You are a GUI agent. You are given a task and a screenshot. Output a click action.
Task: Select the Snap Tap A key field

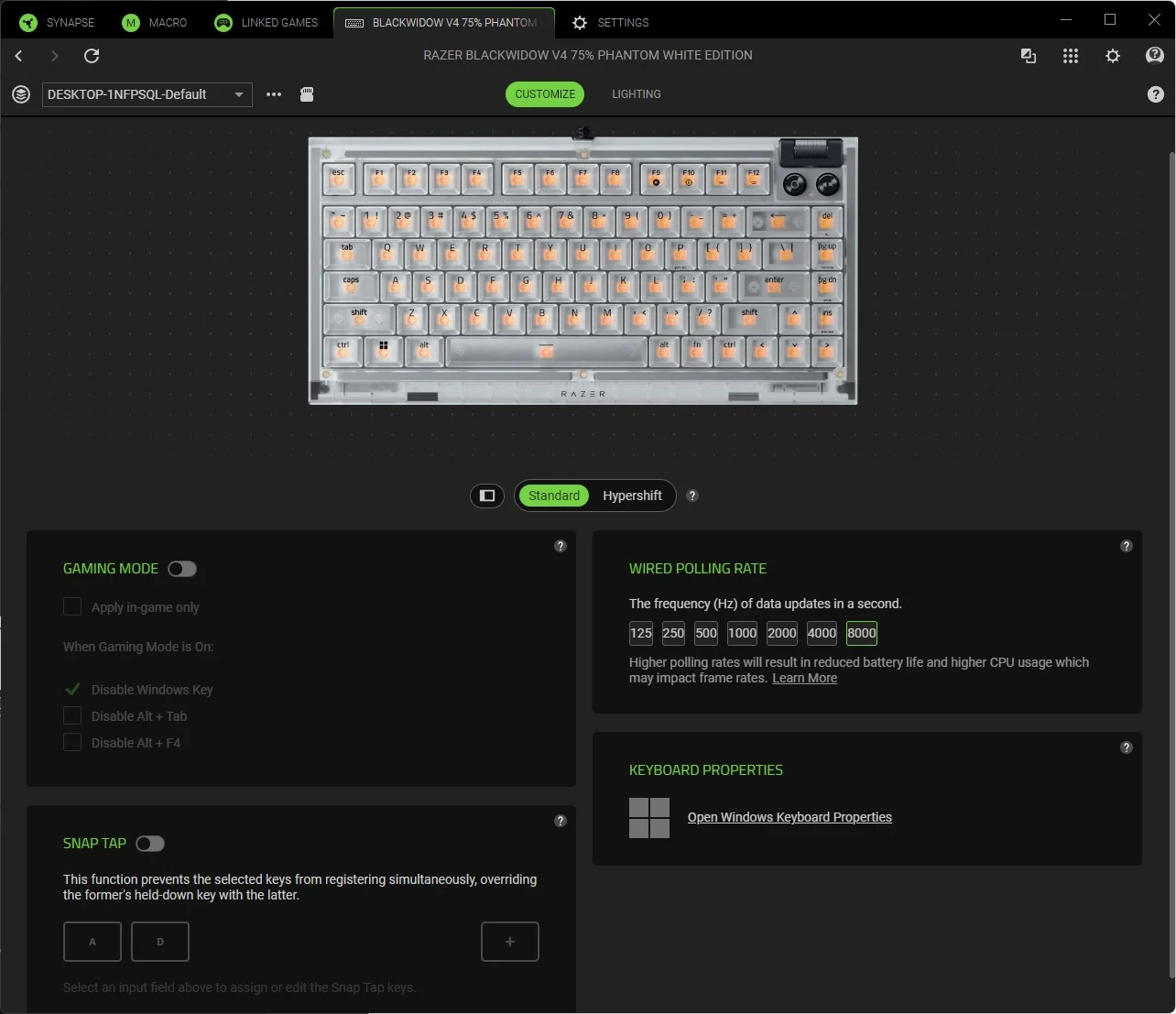(x=93, y=942)
